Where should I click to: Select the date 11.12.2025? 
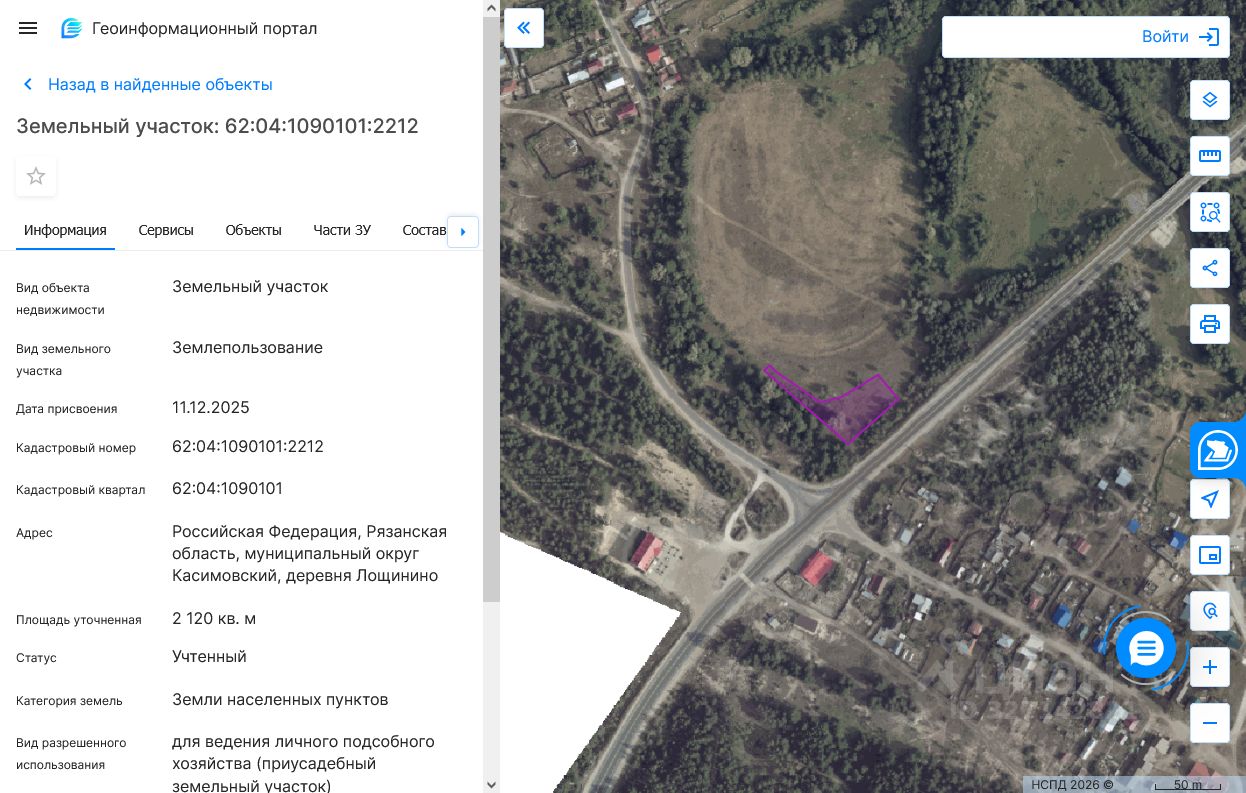tap(211, 408)
